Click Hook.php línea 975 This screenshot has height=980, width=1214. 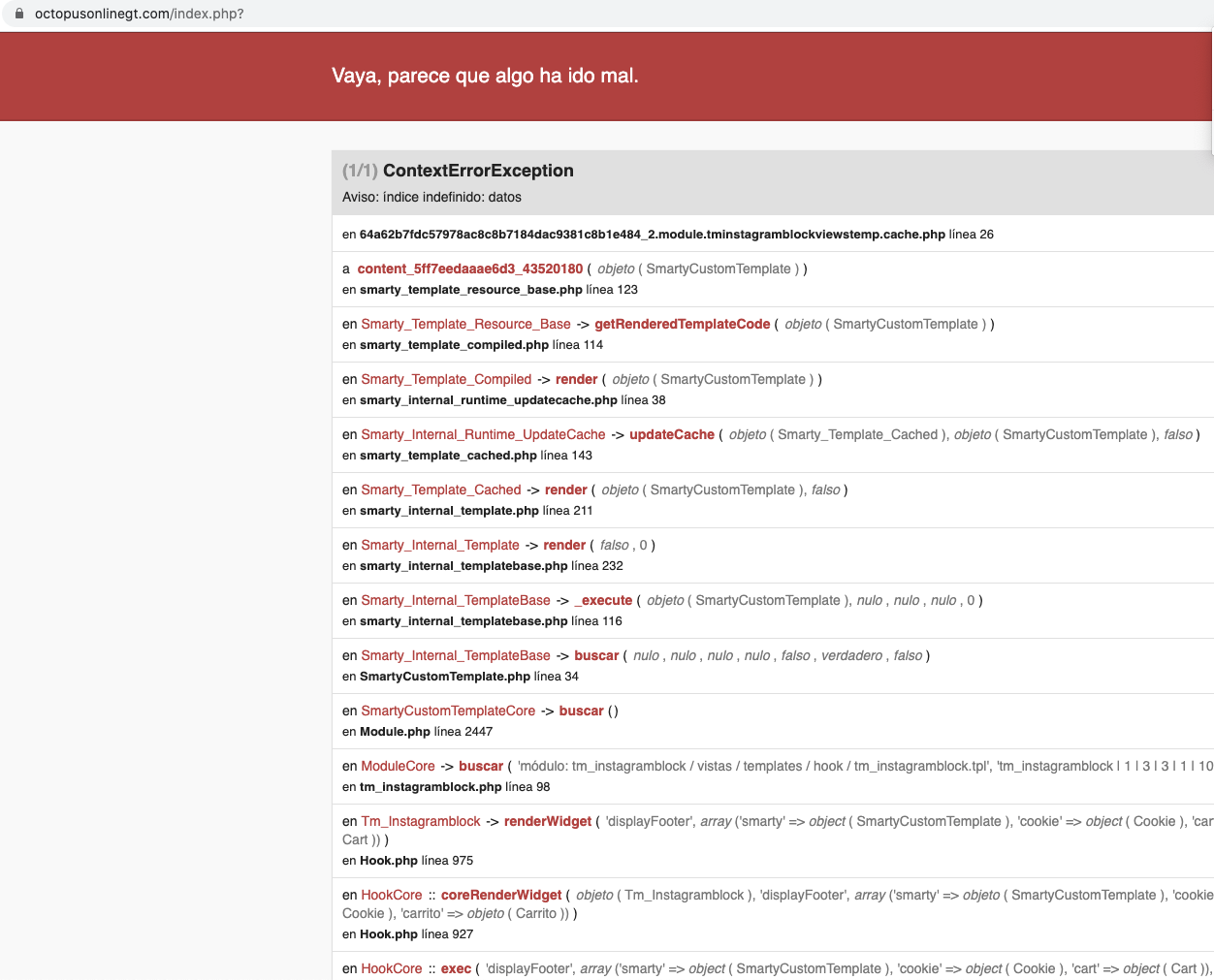click(407, 860)
